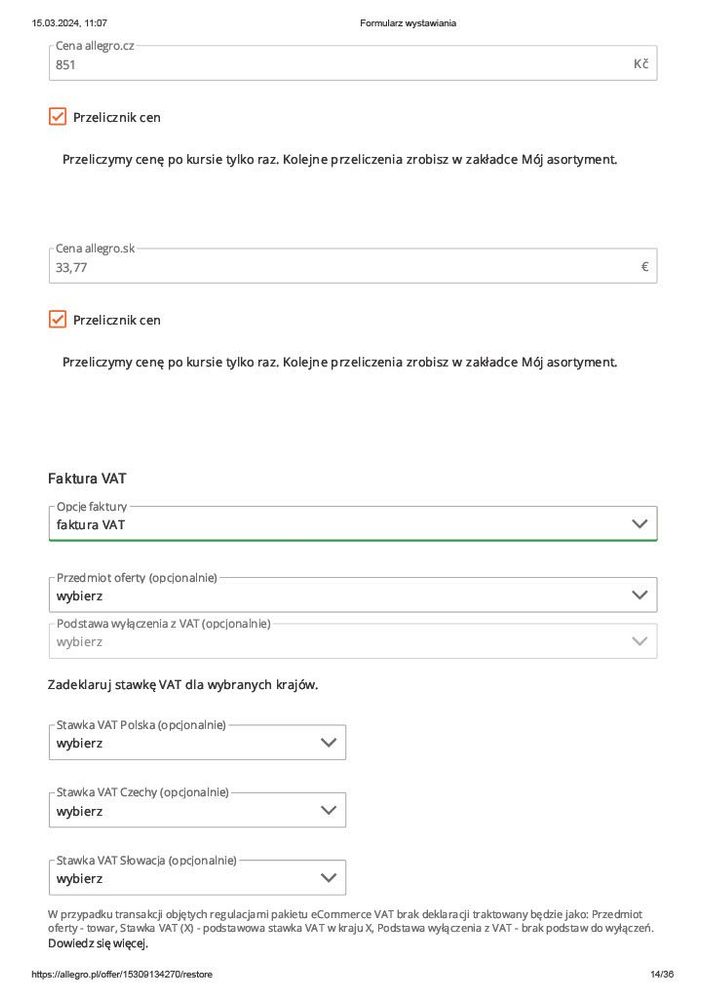Click chevron arrow of Stawka VAT Słowacja

pyautogui.click(x=328, y=878)
